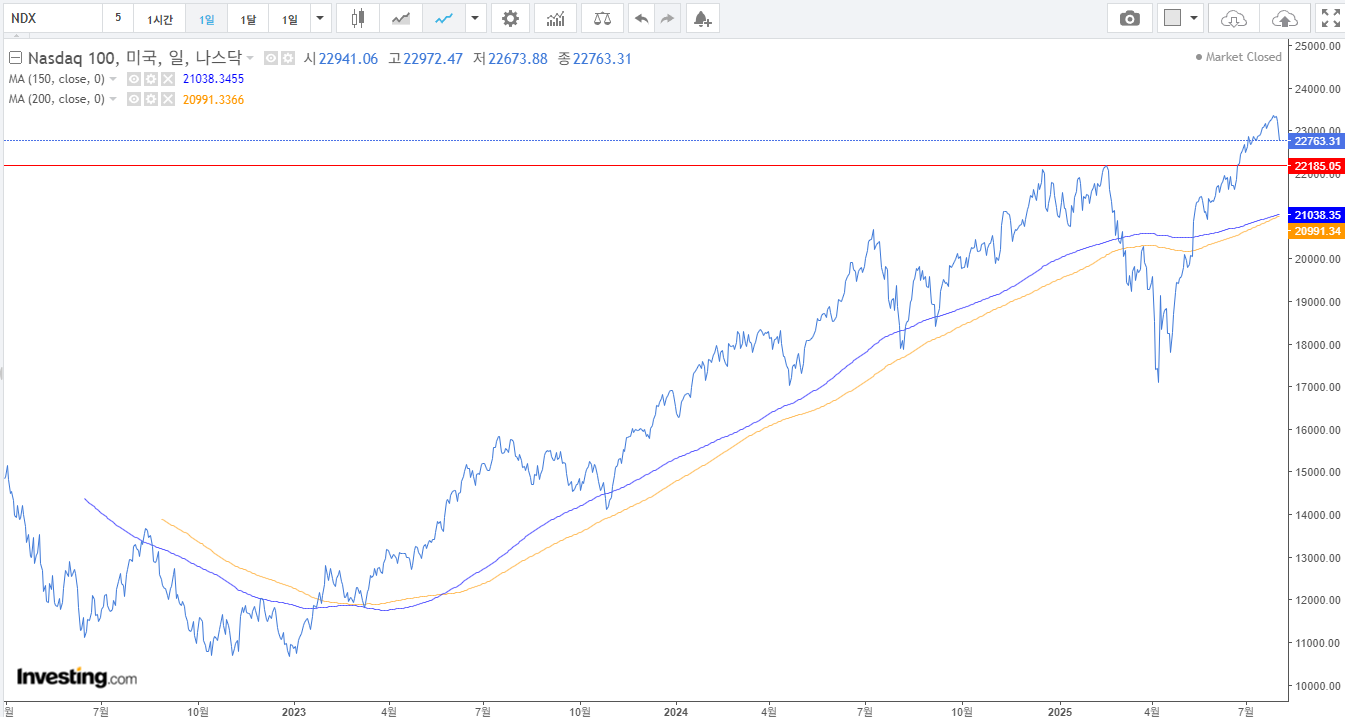The width and height of the screenshot is (1345, 717).
Task: Click the 2023 time axis label
Action: click(294, 711)
